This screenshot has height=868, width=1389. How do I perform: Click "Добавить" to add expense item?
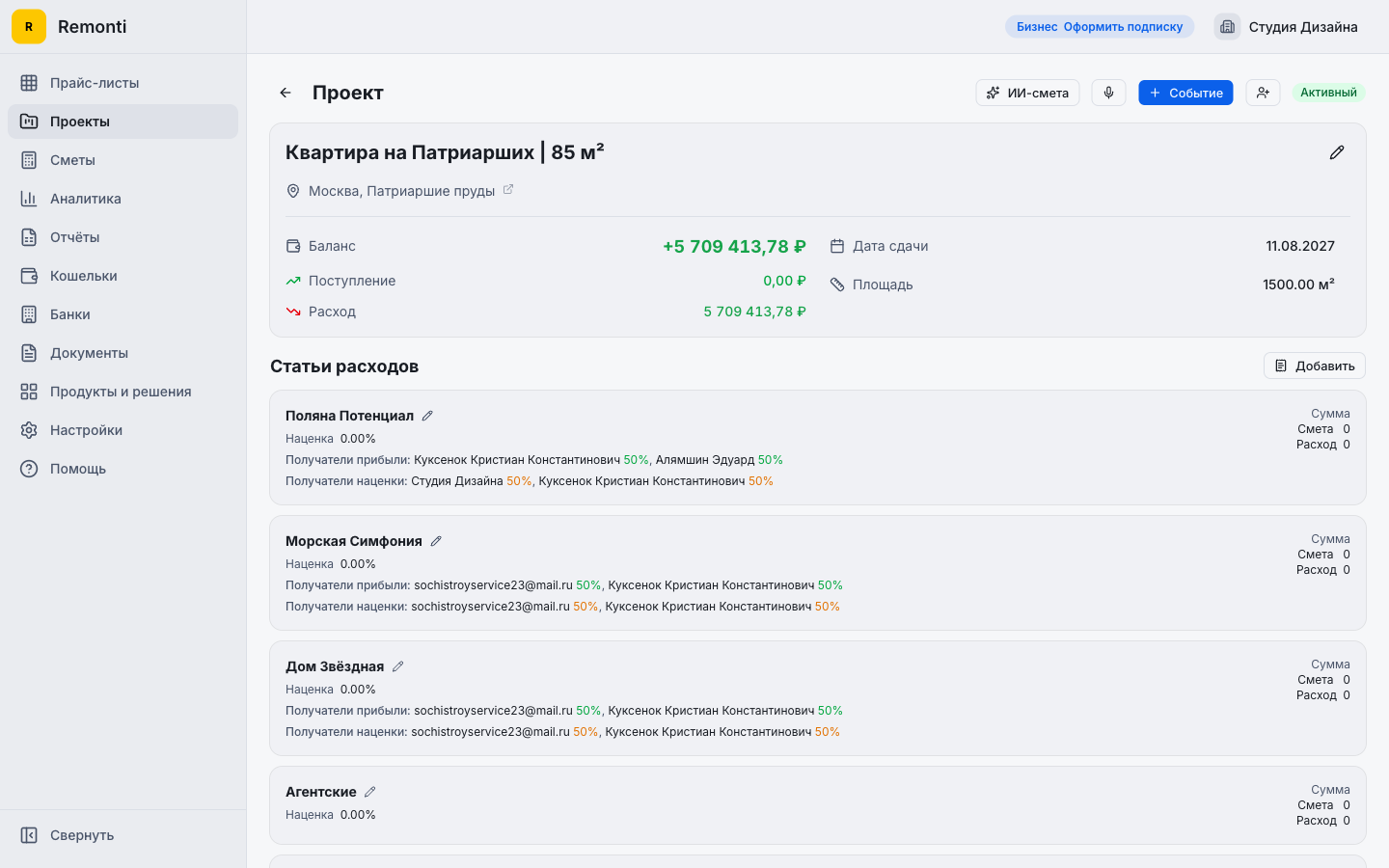1314,366
